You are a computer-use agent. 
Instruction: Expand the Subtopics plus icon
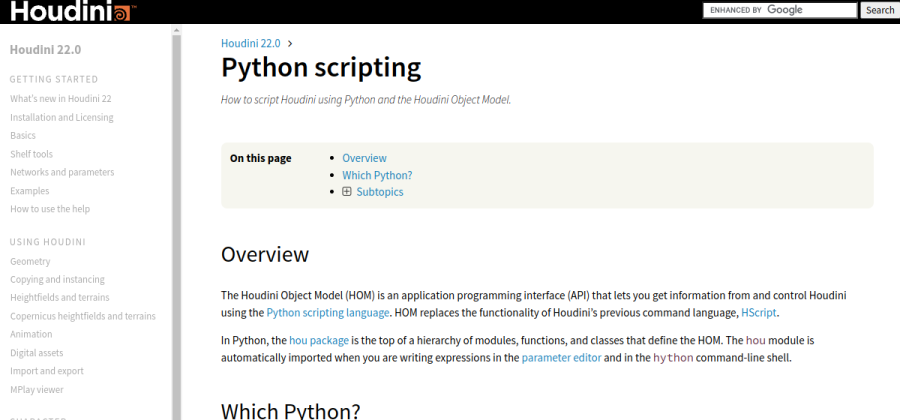347,192
